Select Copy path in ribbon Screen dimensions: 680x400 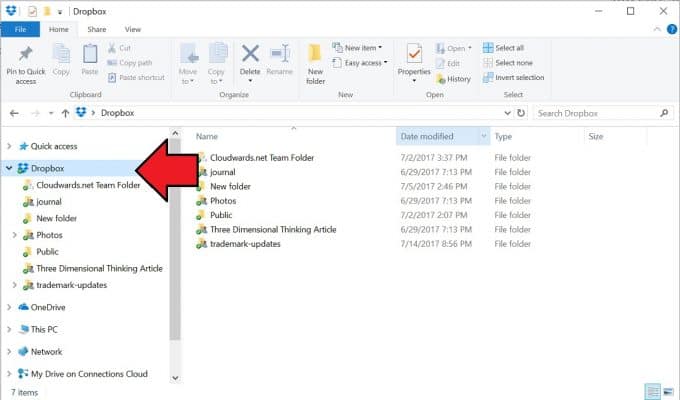(129, 63)
